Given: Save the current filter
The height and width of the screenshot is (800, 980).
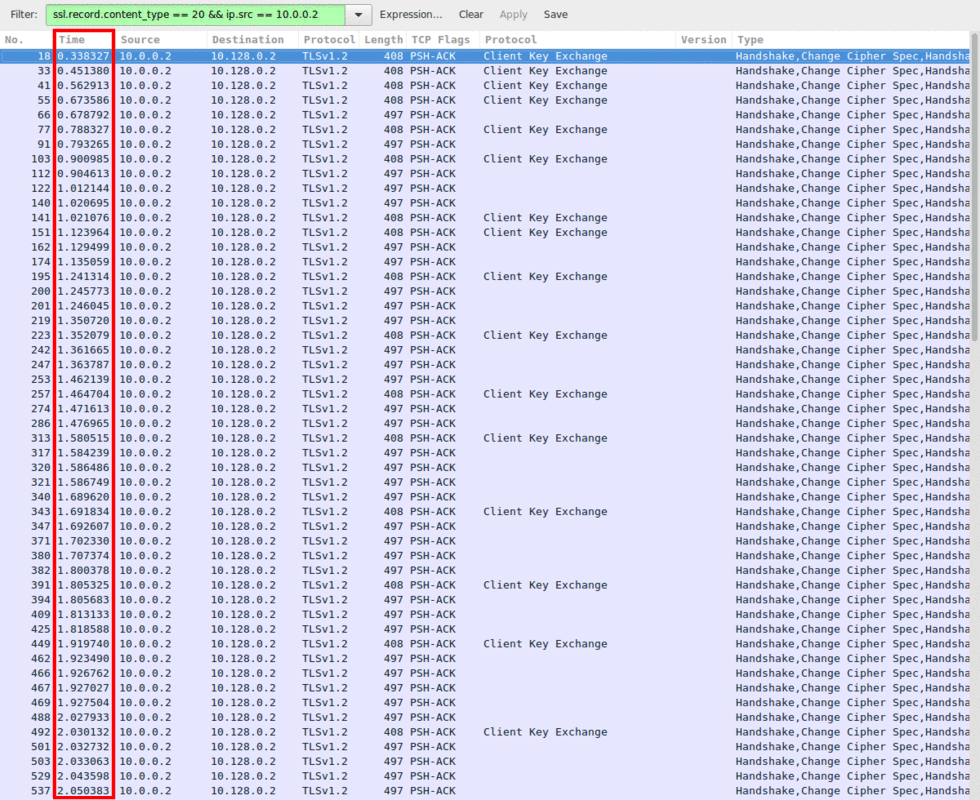Looking at the screenshot, I should click(555, 14).
